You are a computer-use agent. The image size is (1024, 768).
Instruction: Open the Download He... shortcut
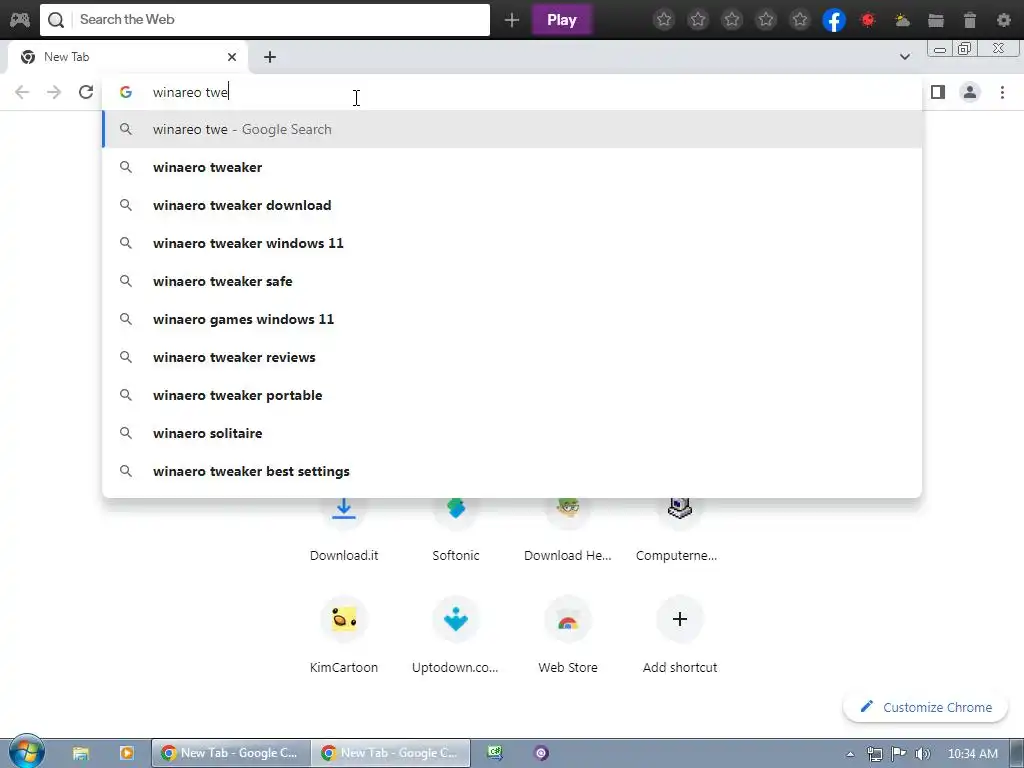tap(568, 530)
